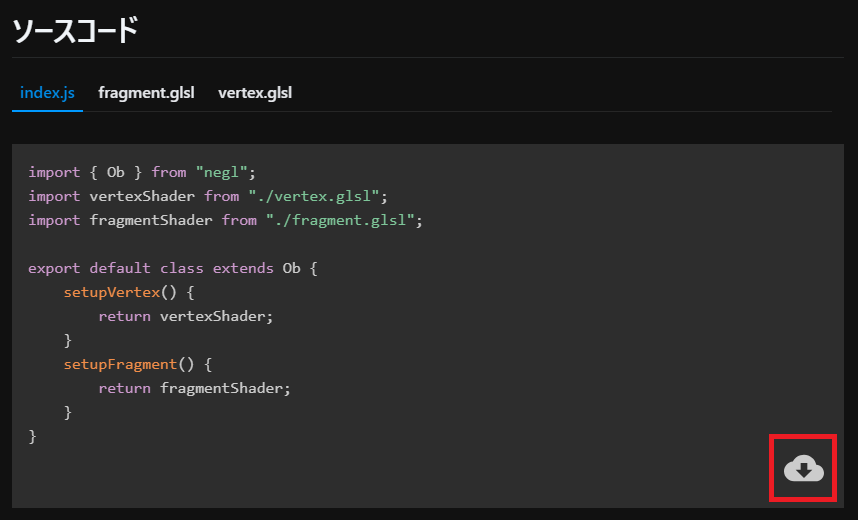Click the "return vertexShader;" statement
The height and width of the screenshot is (520, 858).
pyautogui.click(x=185, y=316)
